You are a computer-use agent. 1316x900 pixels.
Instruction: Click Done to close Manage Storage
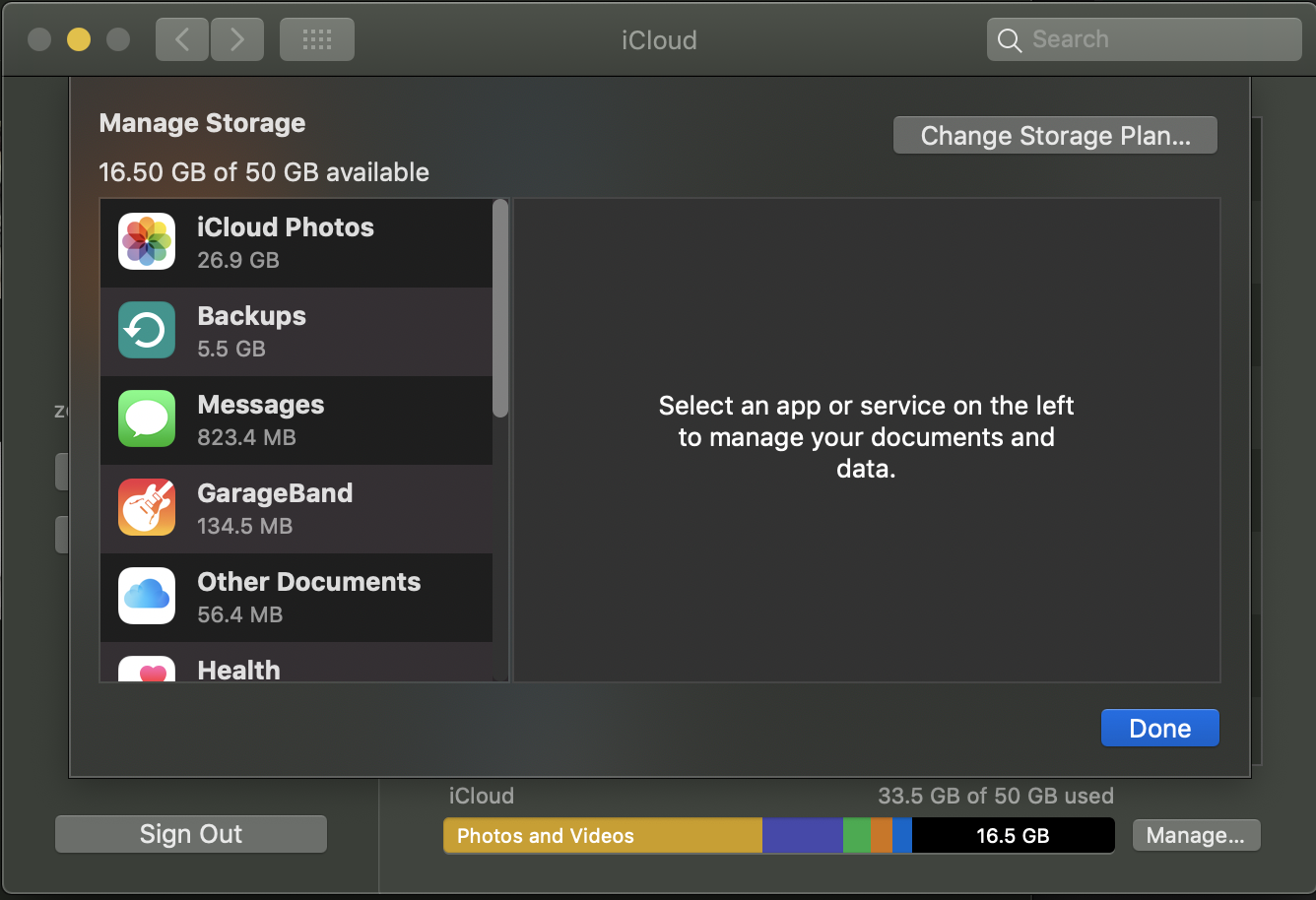pos(1160,729)
